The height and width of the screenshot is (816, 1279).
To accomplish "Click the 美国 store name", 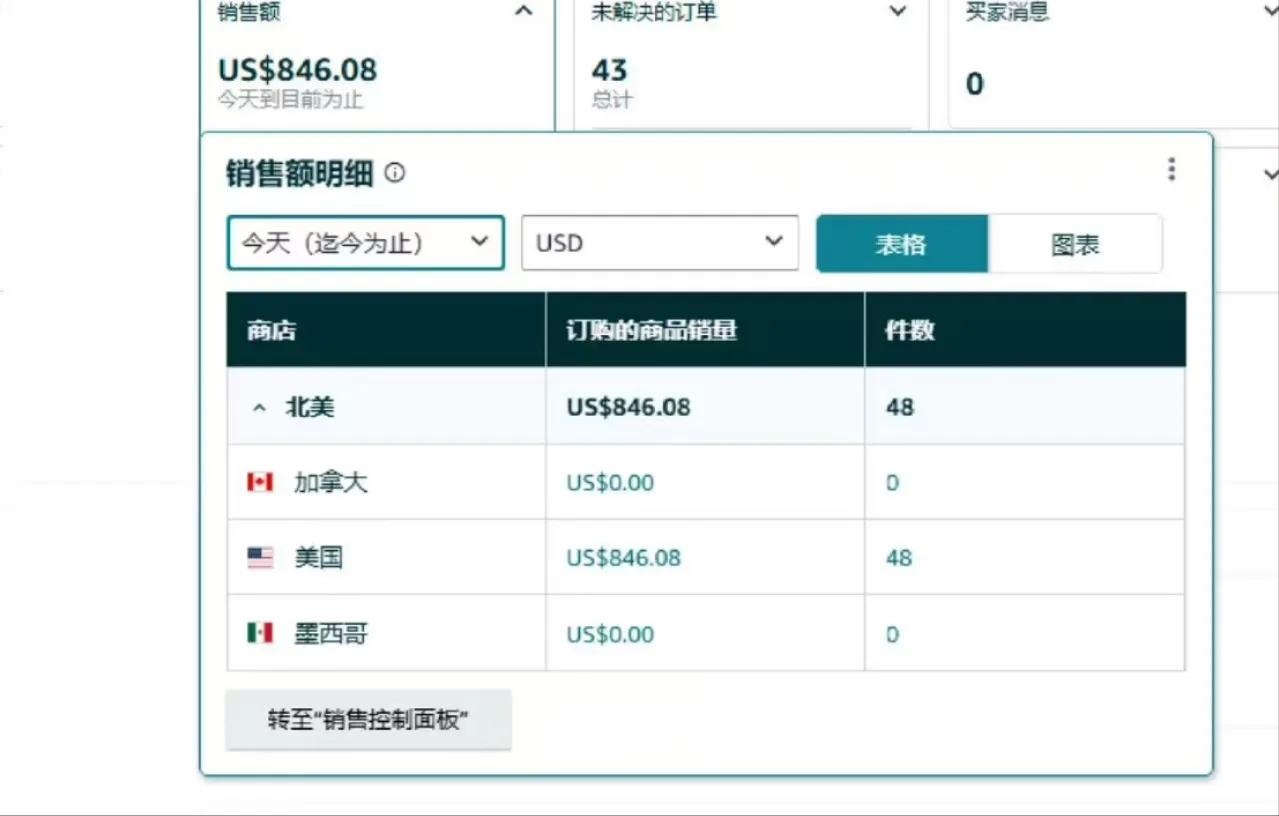I will pos(319,558).
